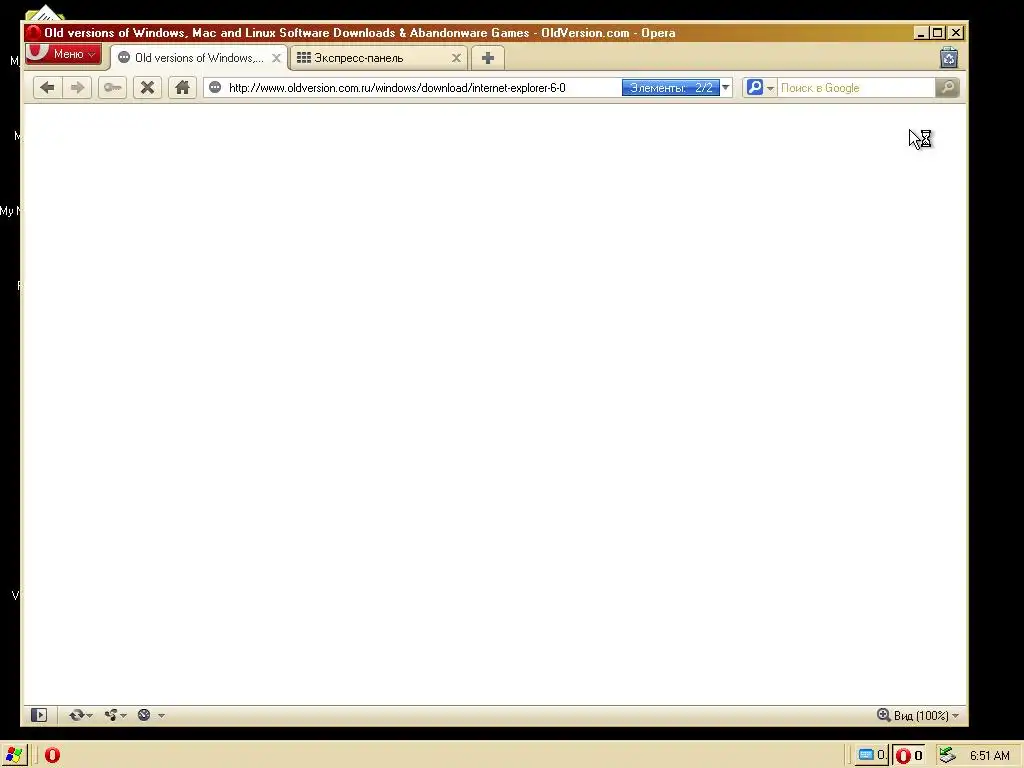Click the Opera logo in title bar

(34, 33)
